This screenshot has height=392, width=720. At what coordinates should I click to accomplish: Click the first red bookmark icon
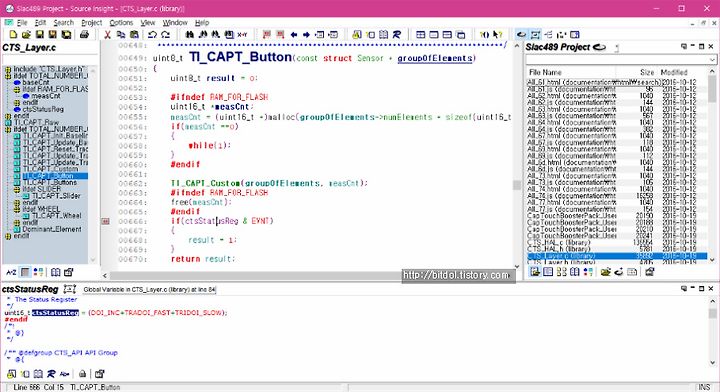click(267, 34)
